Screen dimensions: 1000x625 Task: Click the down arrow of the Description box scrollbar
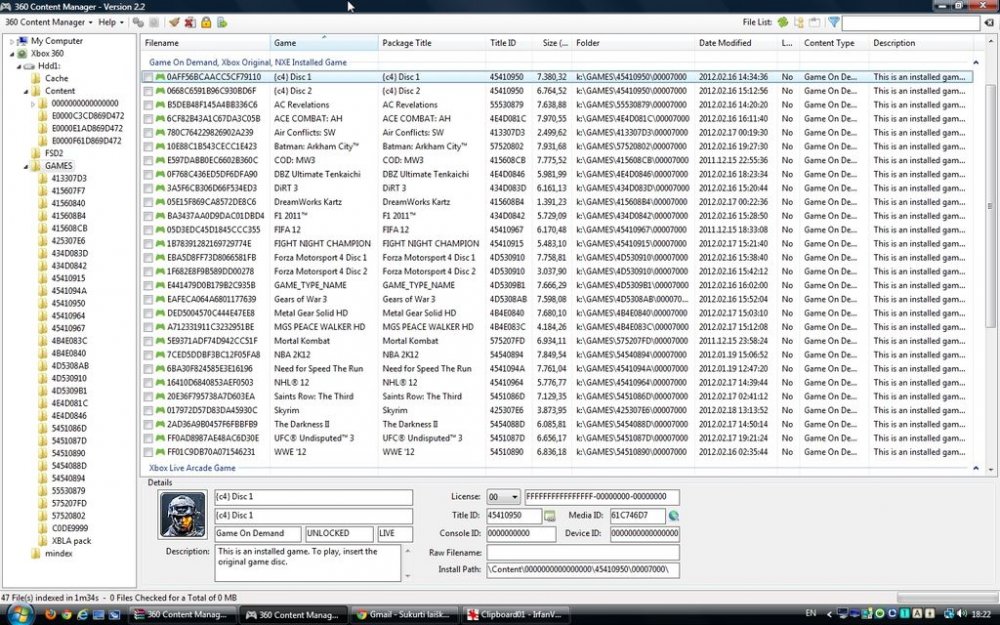(408, 576)
